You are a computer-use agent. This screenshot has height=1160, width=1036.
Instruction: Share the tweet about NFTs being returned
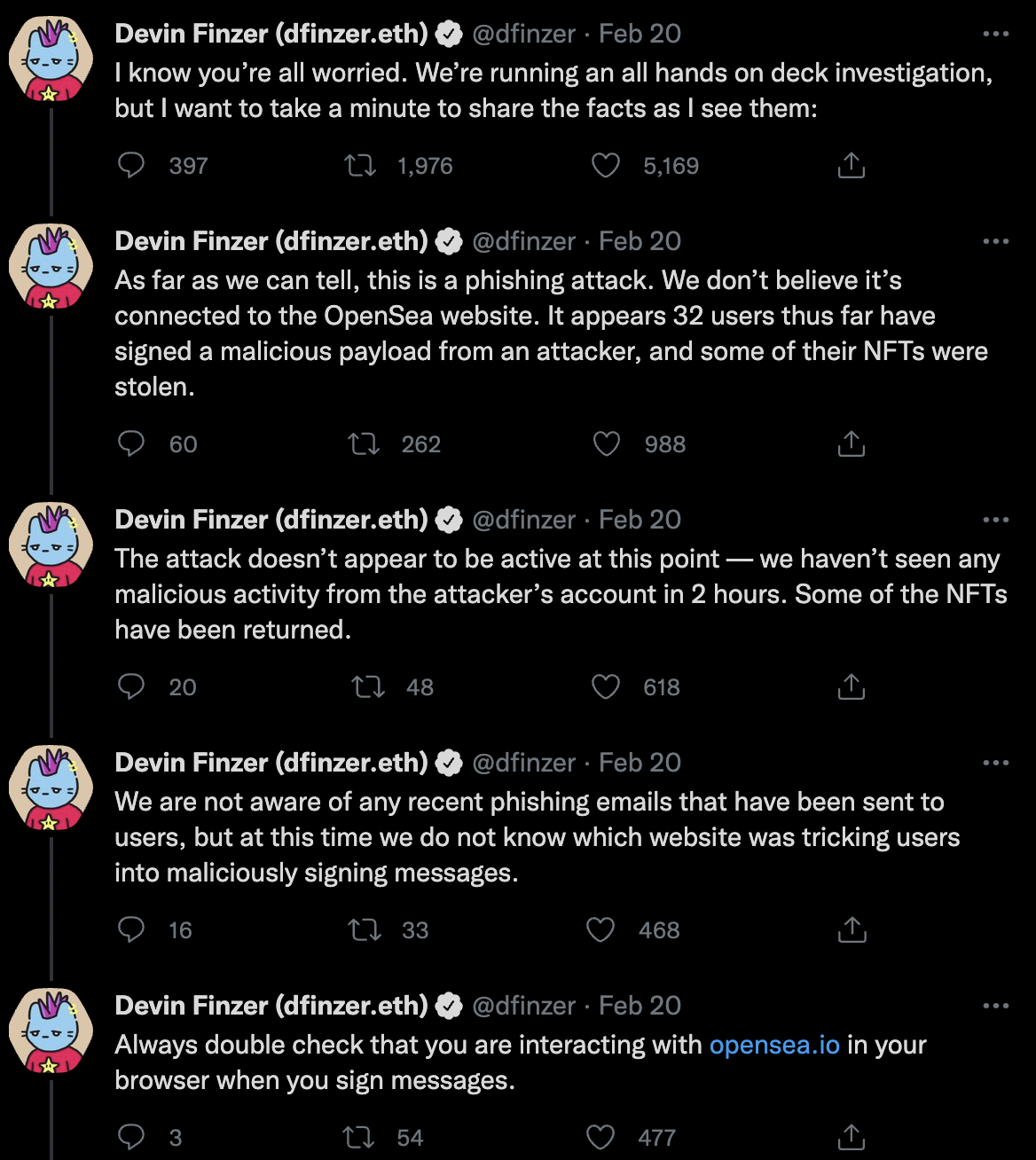[x=851, y=686]
